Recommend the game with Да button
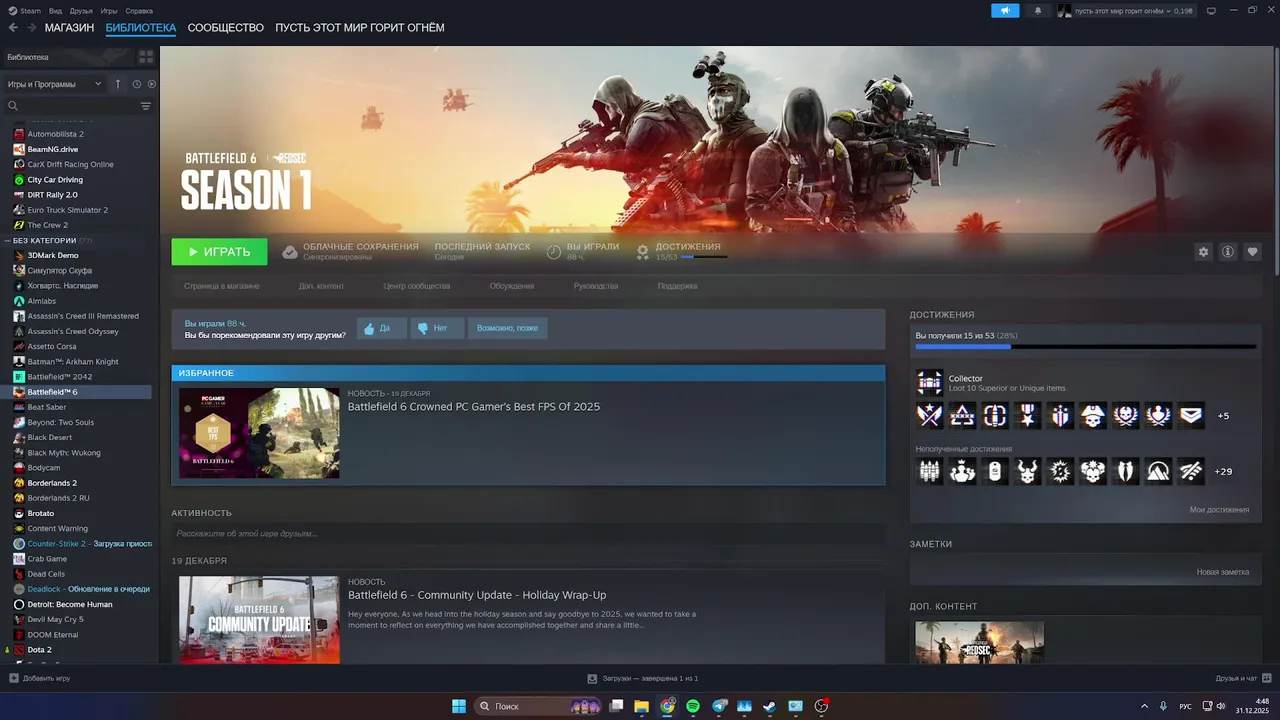Image resolution: width=1280 pixels, height=720 pixels. (x=382, y=328)
